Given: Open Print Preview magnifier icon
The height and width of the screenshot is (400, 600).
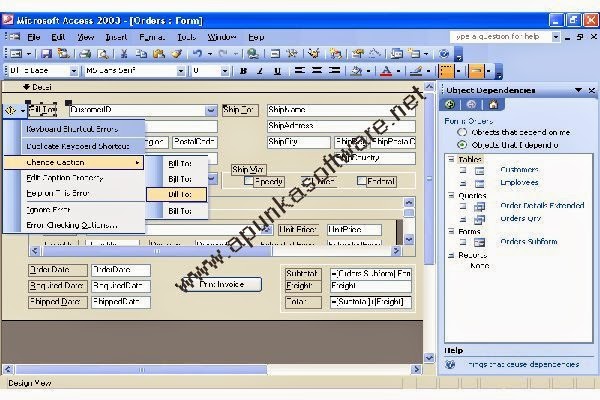Looking at the screenshot, I should tap(103, 54).
